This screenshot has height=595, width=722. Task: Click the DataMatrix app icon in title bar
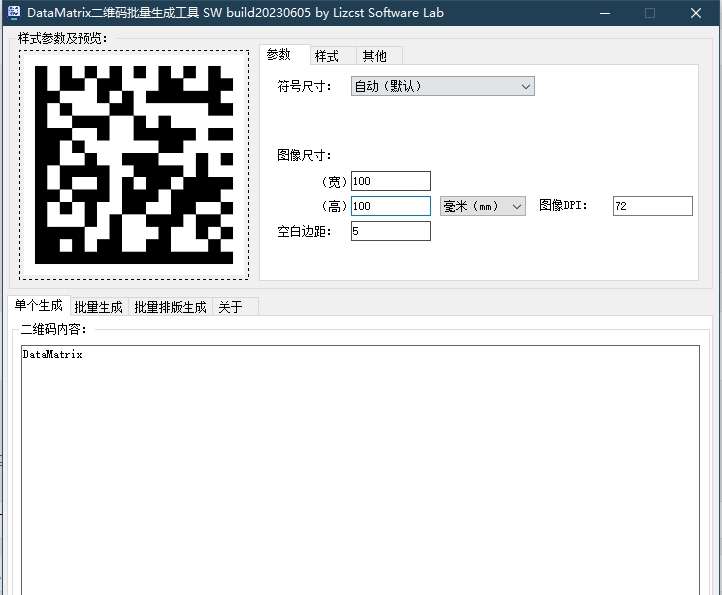pyautogui.click(x=14, y=13)
